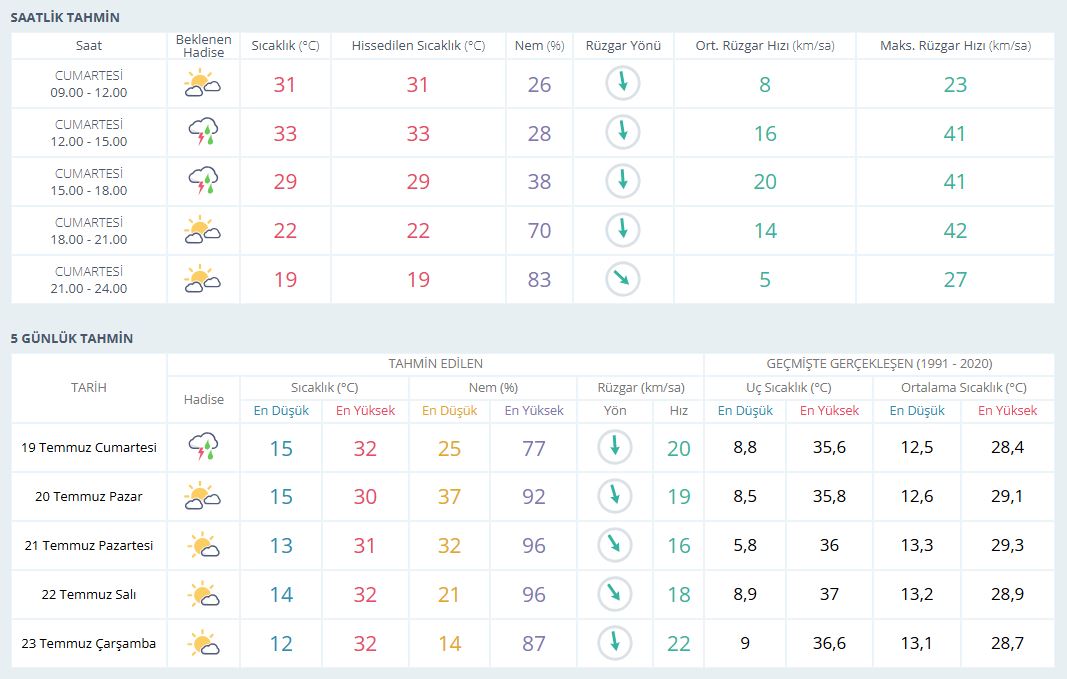The image size is (1067, 679).
Task: Click the GEÇMİŞTE GERÇEKLEŞEN (1991 - 2020) header
Action: [879, 364]
